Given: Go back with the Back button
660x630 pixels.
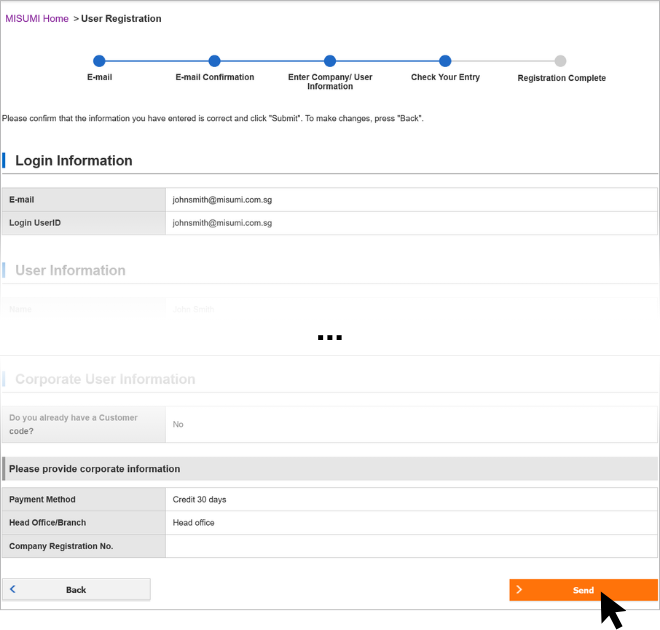Looking at the screenshot, I should point(76,589).
